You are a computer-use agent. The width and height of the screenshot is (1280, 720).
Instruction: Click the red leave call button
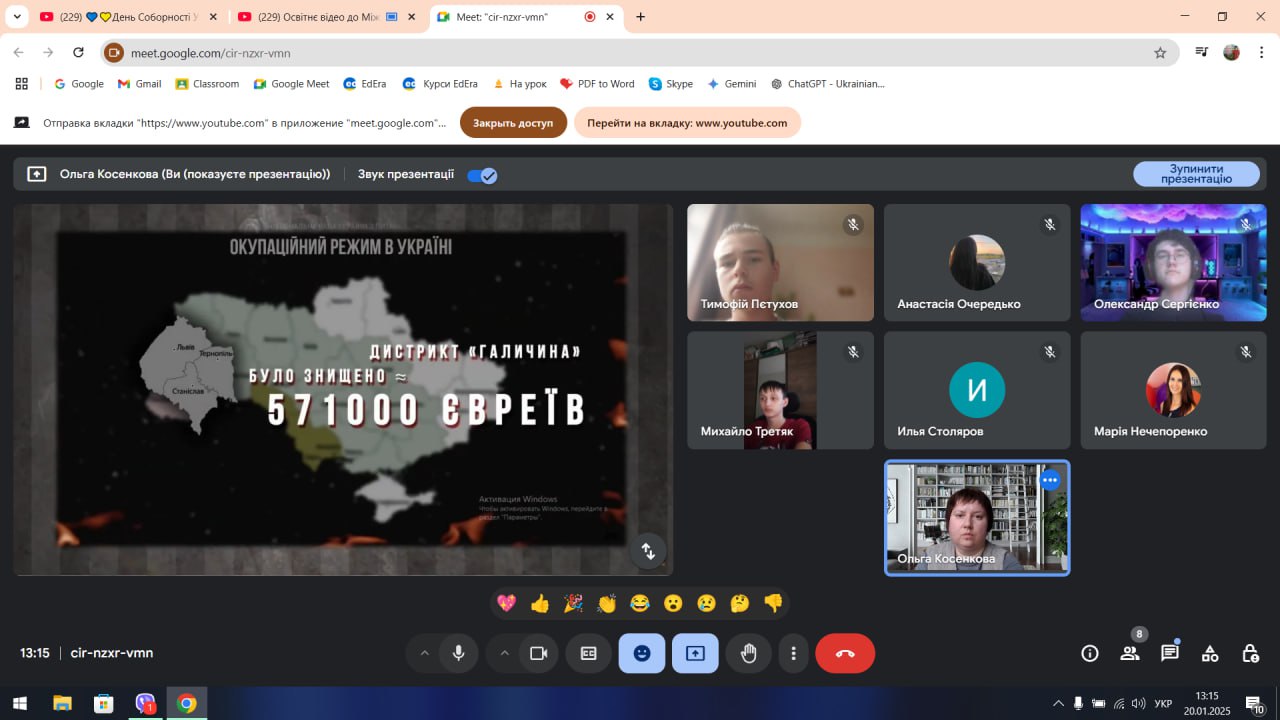pos(845,653)
